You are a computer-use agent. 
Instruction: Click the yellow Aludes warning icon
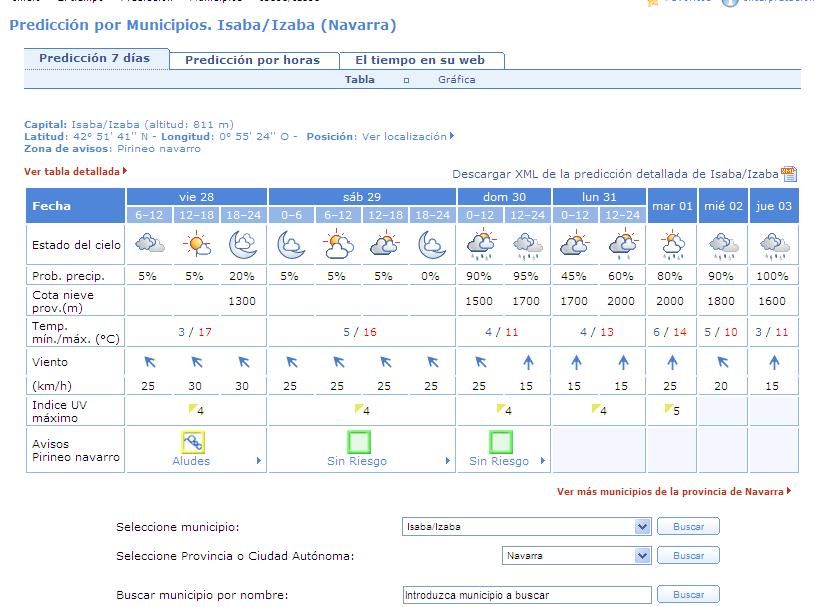(x=193, y=442)
